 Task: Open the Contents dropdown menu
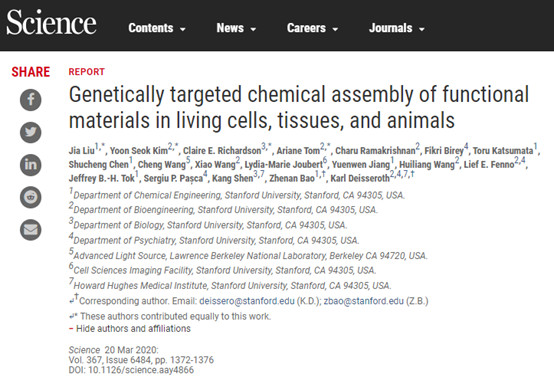[157, 28]
